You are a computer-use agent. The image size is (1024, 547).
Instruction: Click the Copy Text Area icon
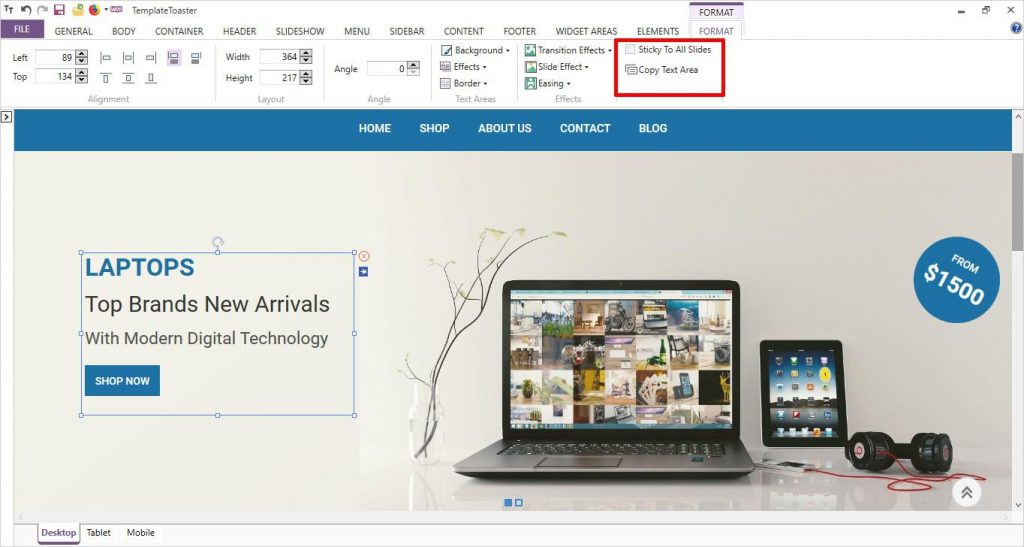pyautogui.click(x=631, y=70)
